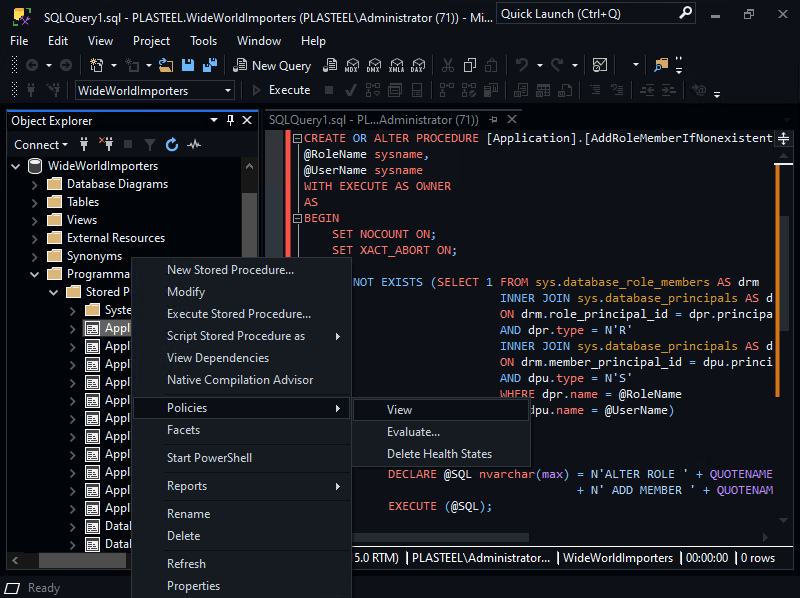Click the Object Explorer vertical scrollbar
This screenshot has width=800, height=598.
249,227
